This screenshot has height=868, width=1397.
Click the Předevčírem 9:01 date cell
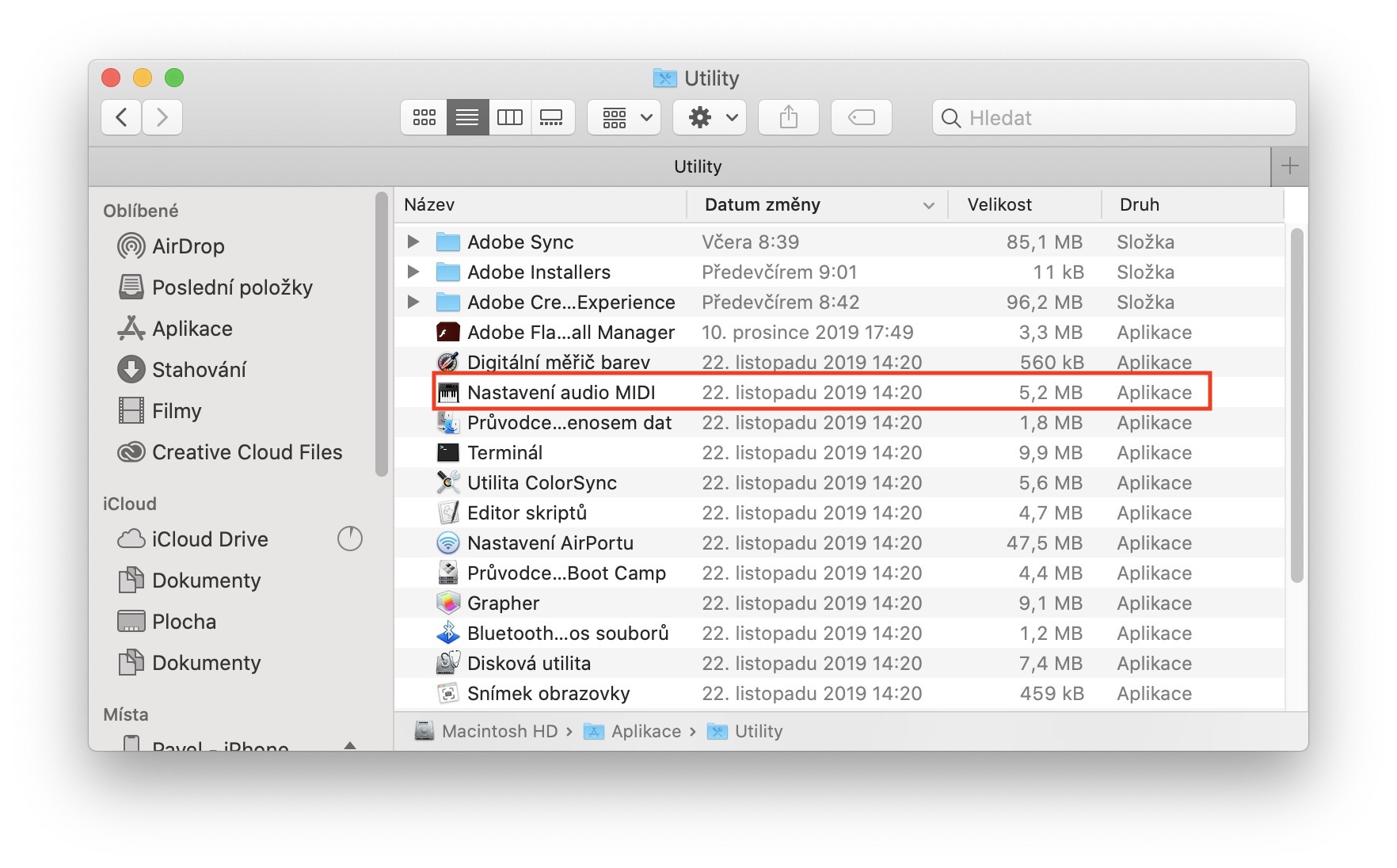point(779,272)
